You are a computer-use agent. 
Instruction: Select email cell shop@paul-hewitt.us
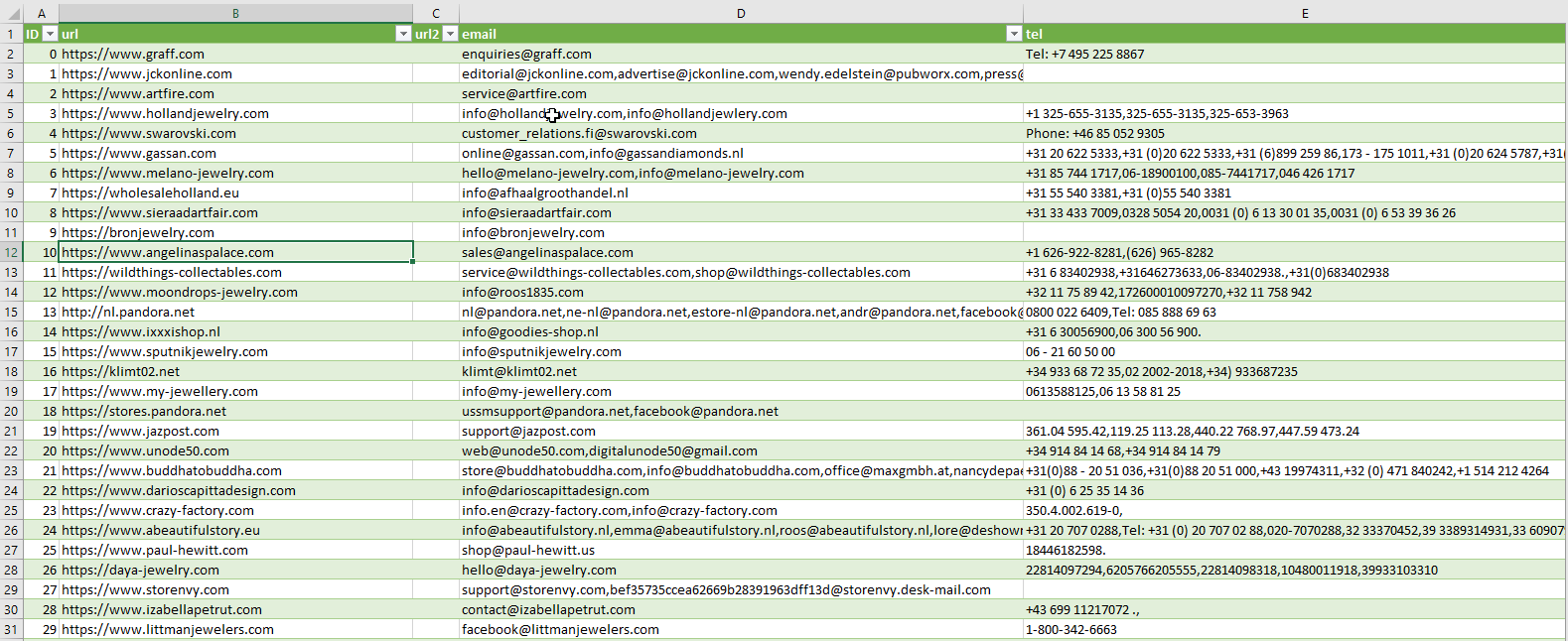[741, 550]
